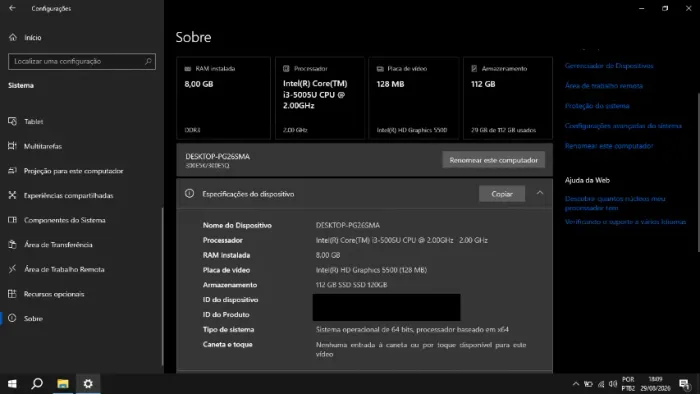700x394 pixels.
Task: Copy device specifications with Copiar
Action: click(502, 194)
